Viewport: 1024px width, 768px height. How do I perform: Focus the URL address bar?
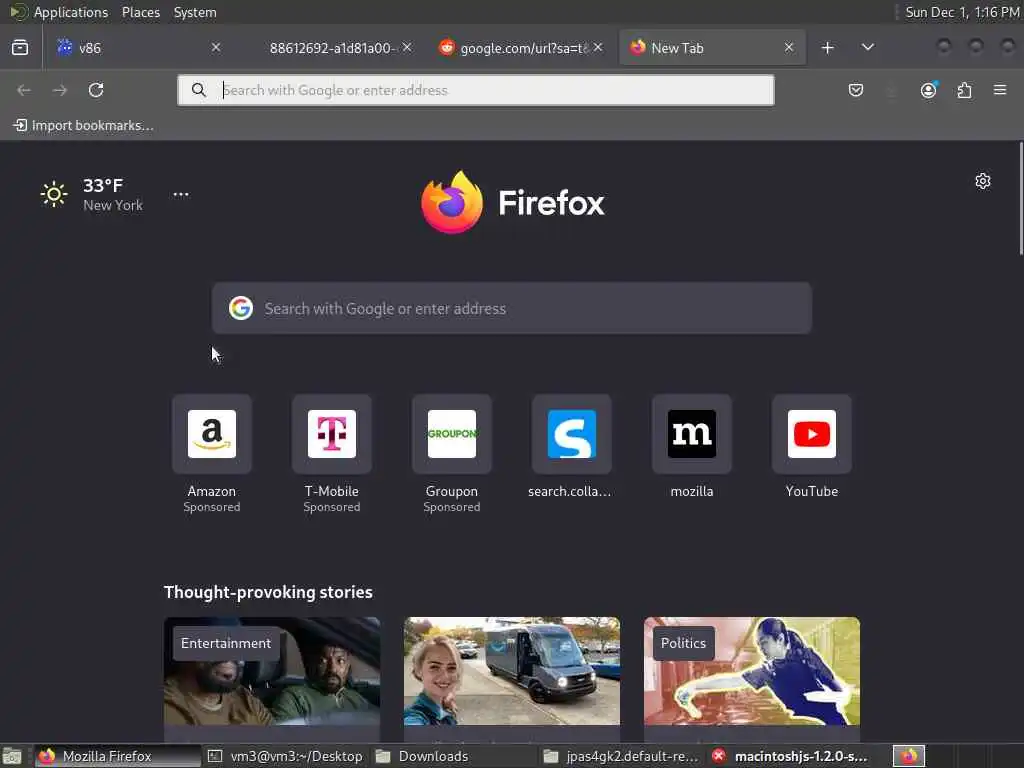[x=476, y=90]
